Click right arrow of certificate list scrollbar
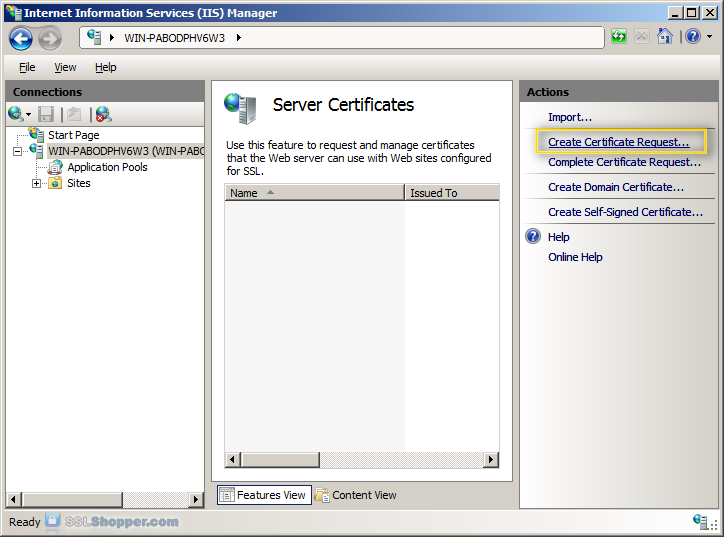Image resolution: width=724 pixels, height=537 pixels. point(491,459)
